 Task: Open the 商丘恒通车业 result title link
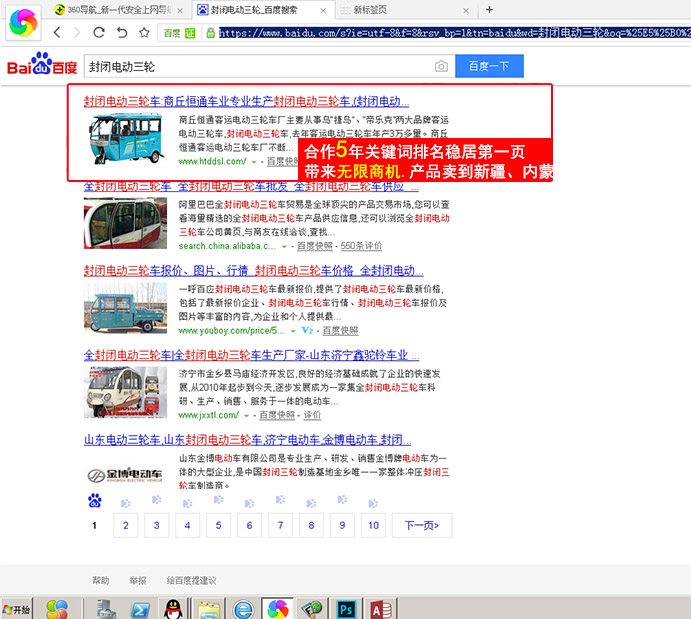(246, 102)
